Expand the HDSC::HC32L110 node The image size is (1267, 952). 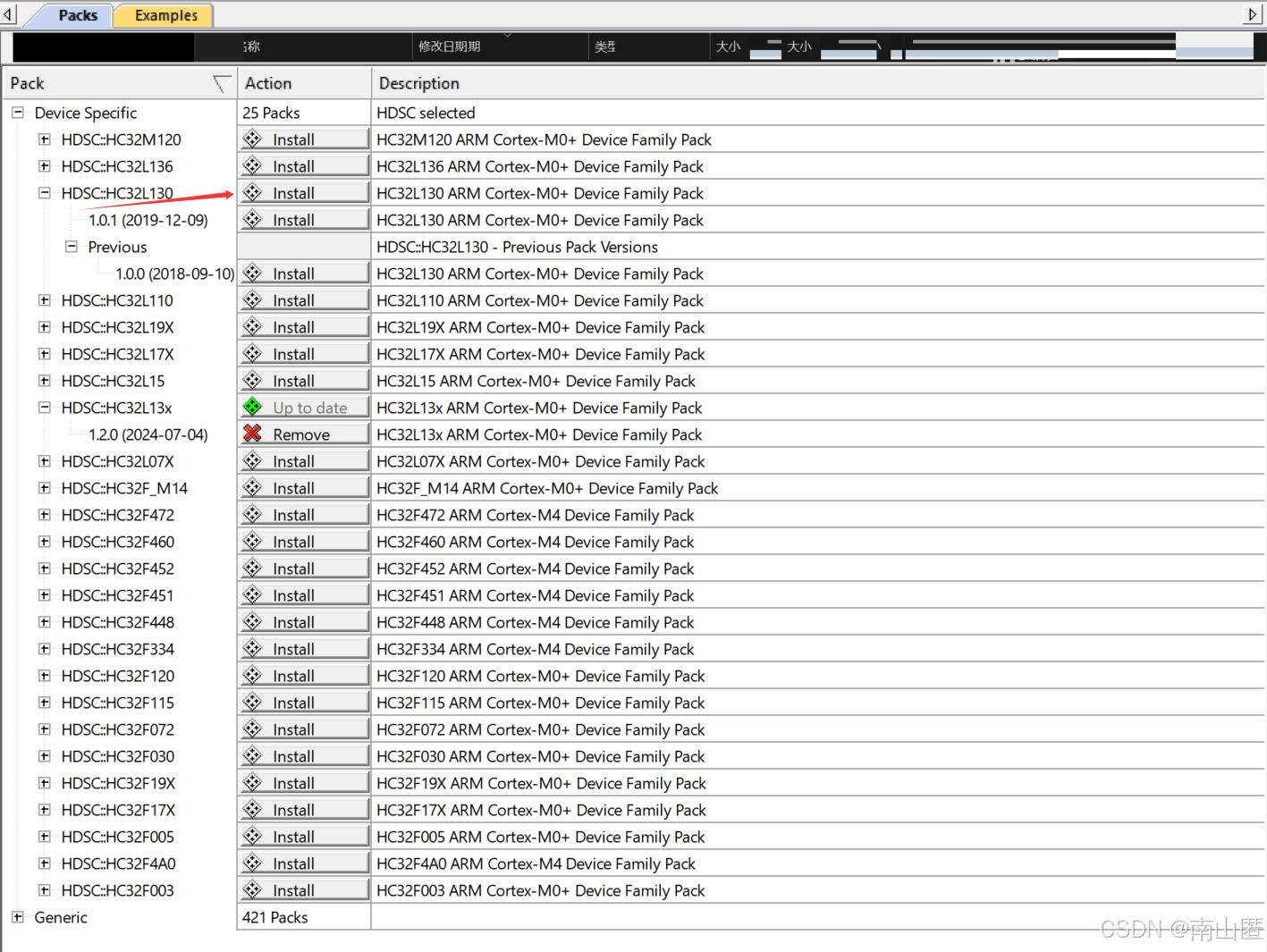pos(44,300)
